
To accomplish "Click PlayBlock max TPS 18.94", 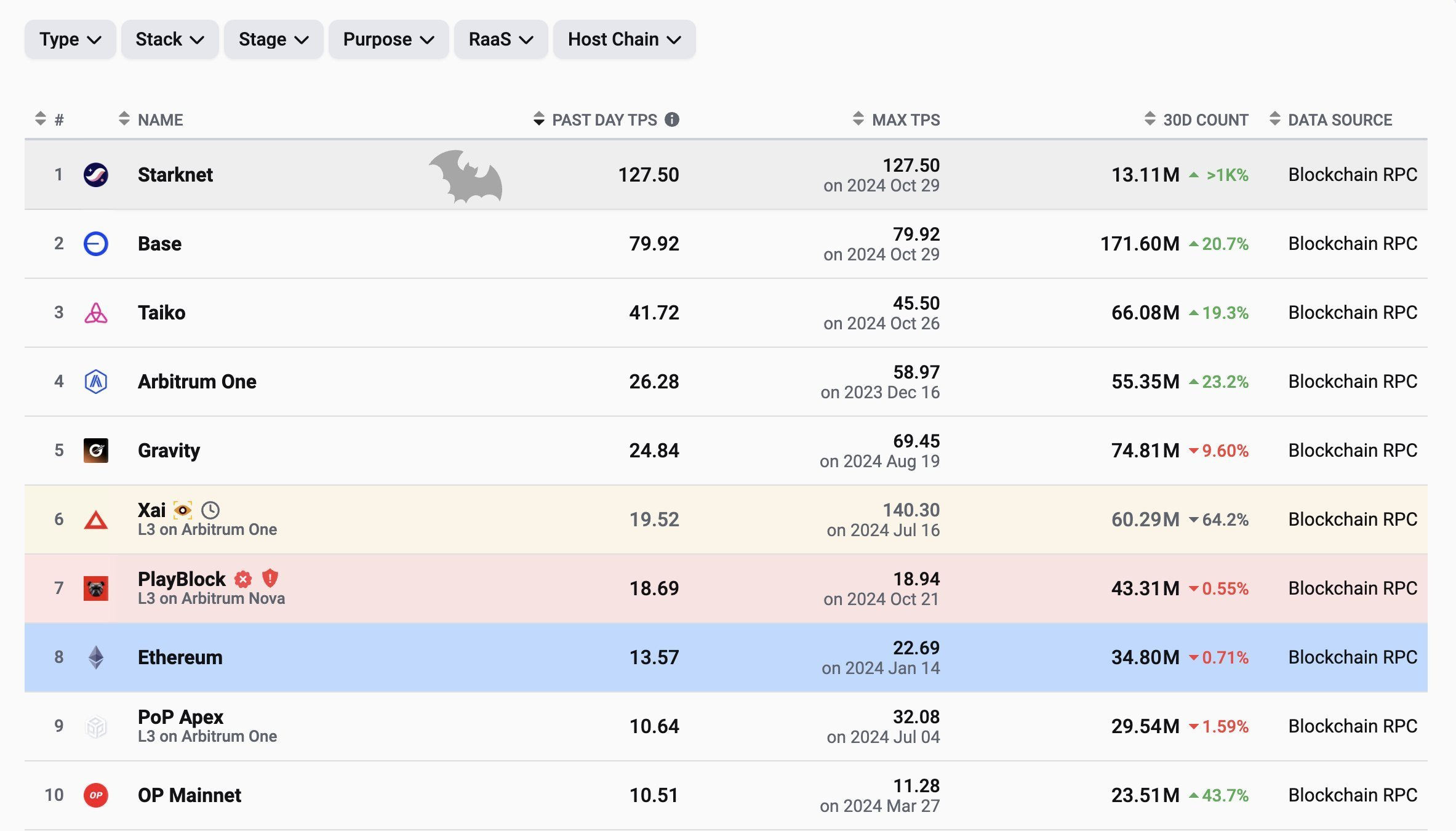I will click(916, 579).
